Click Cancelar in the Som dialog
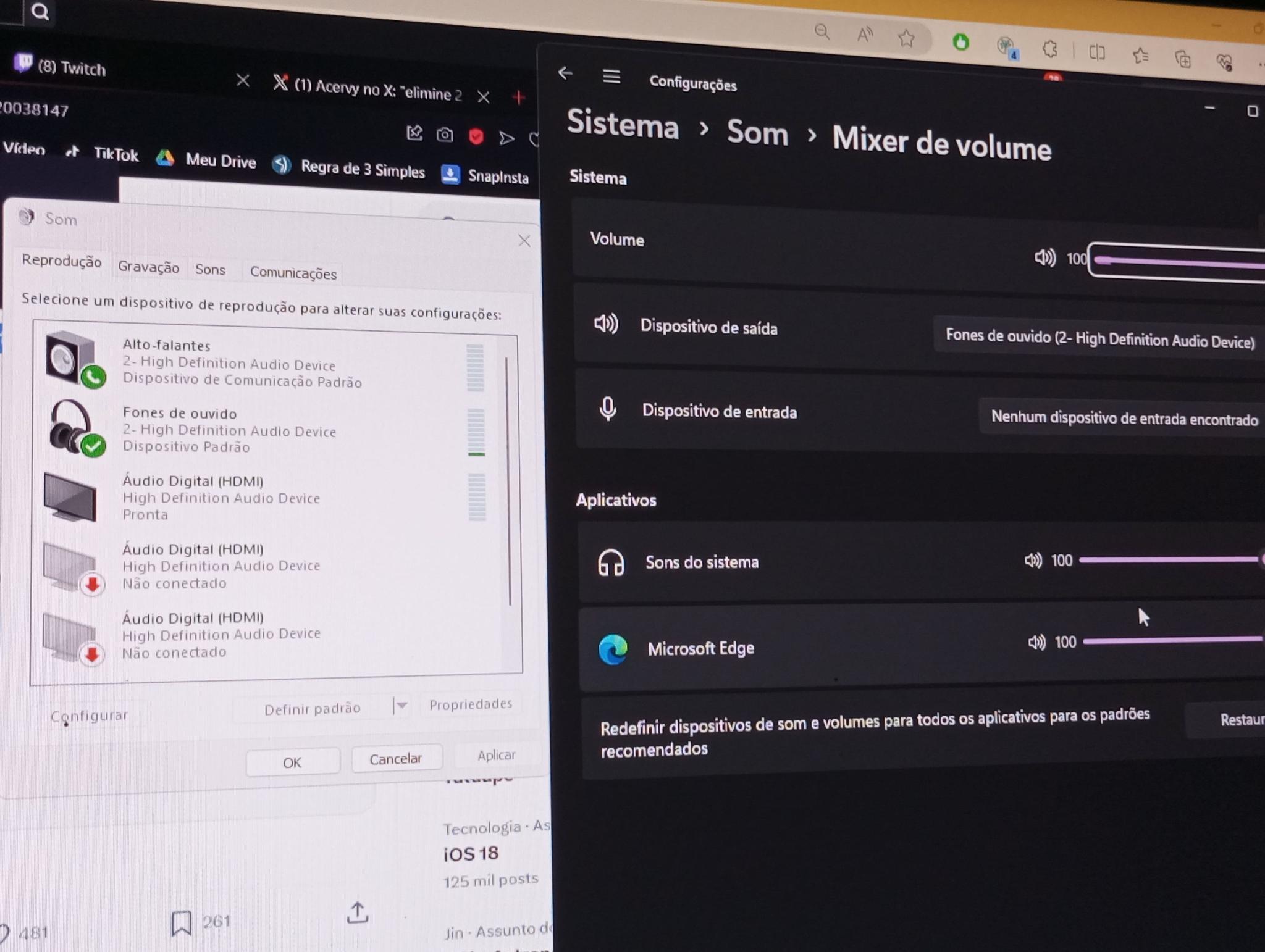Image resolution: width=1265 pixels, height=952 pixels. click(x=396, y=759)
